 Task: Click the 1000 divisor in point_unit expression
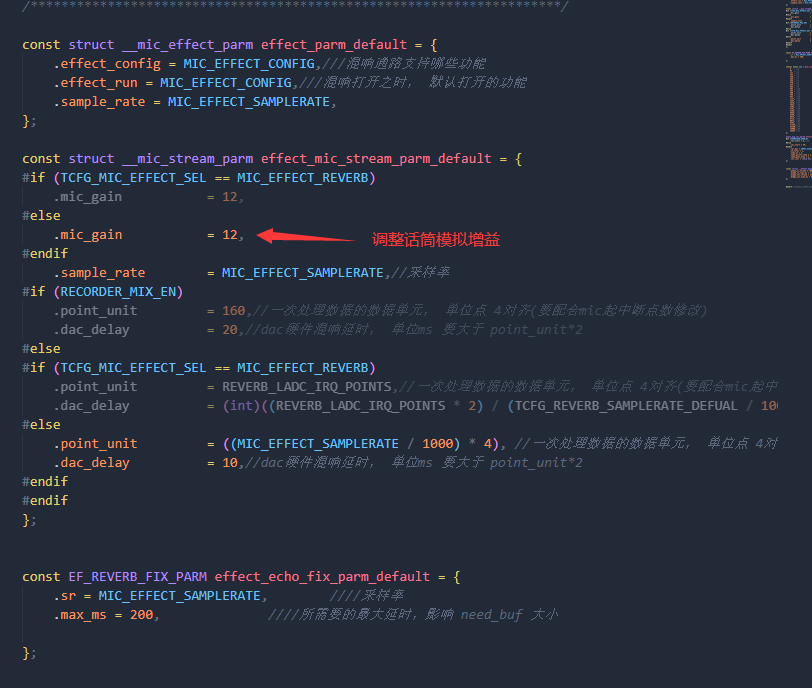coord(437,444)
